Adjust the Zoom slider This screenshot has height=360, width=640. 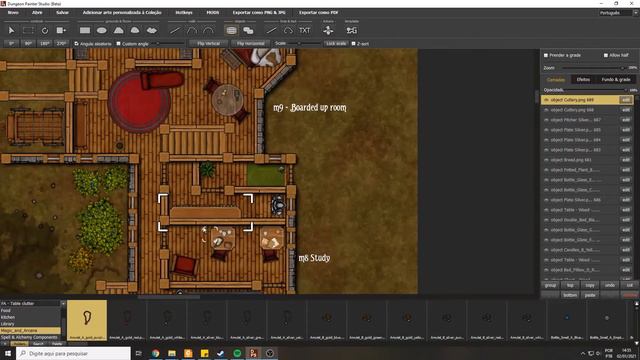coord(593,68)
